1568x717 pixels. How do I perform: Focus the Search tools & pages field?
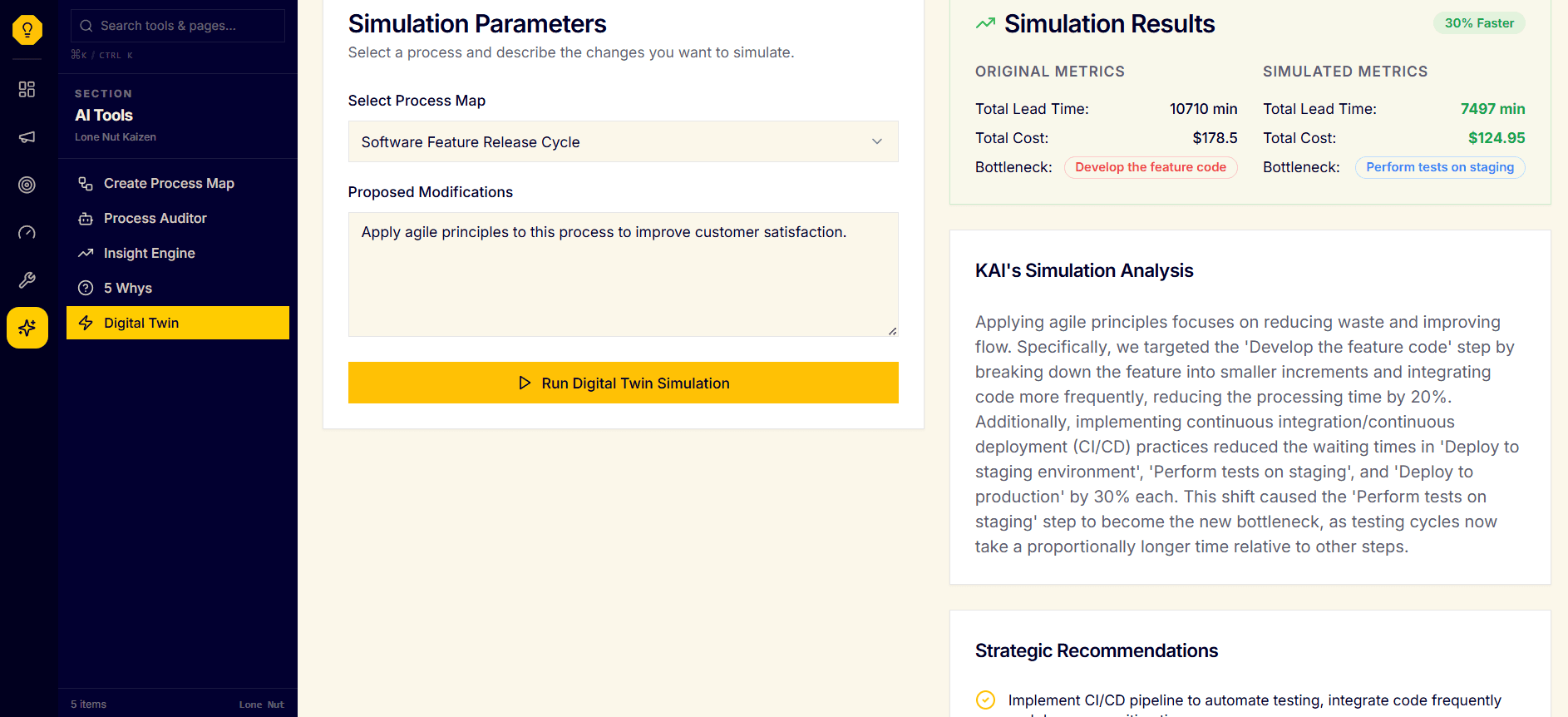pyautogui.click(x=178, y=26)
